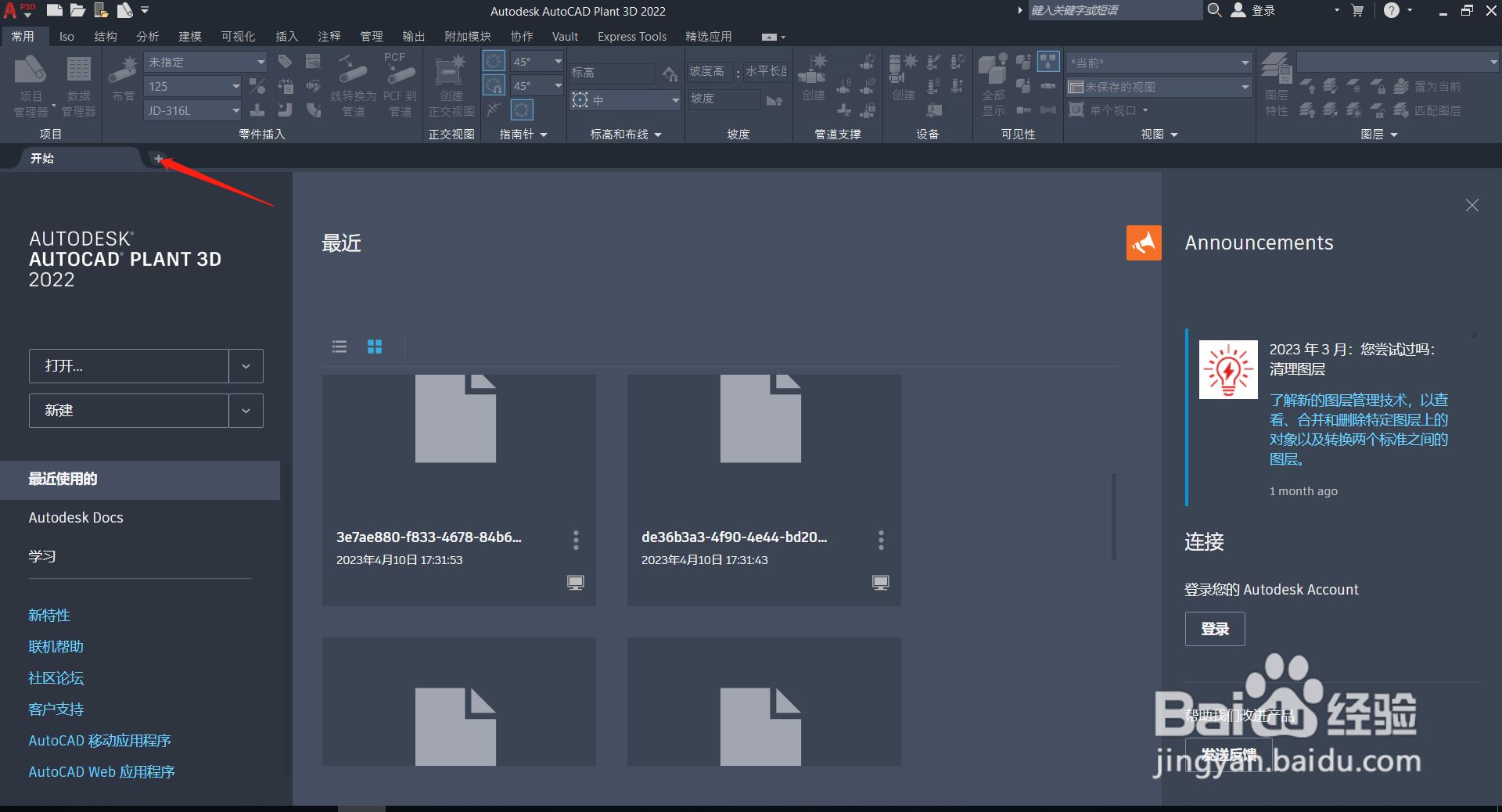Click the keyword search input field
The height and width of the screenshot is (812, 1502).
point(1115,10)
